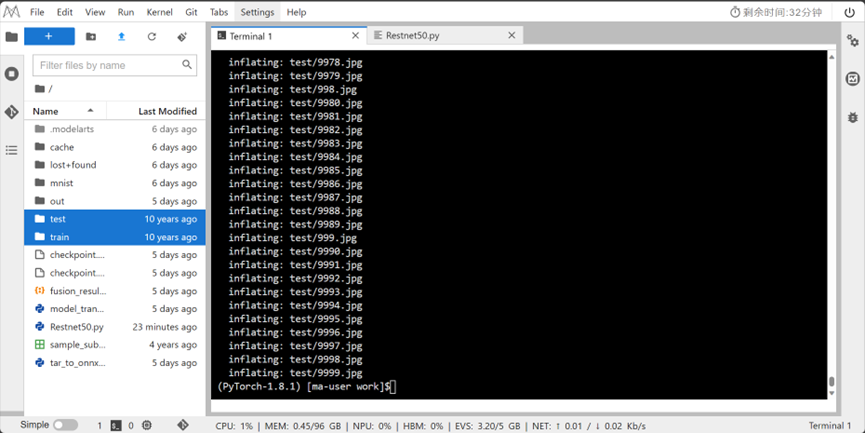Screen dimensions: 865x433
Task: Open the Run menu
Action: pyautogui.click(x=126, y=12)
